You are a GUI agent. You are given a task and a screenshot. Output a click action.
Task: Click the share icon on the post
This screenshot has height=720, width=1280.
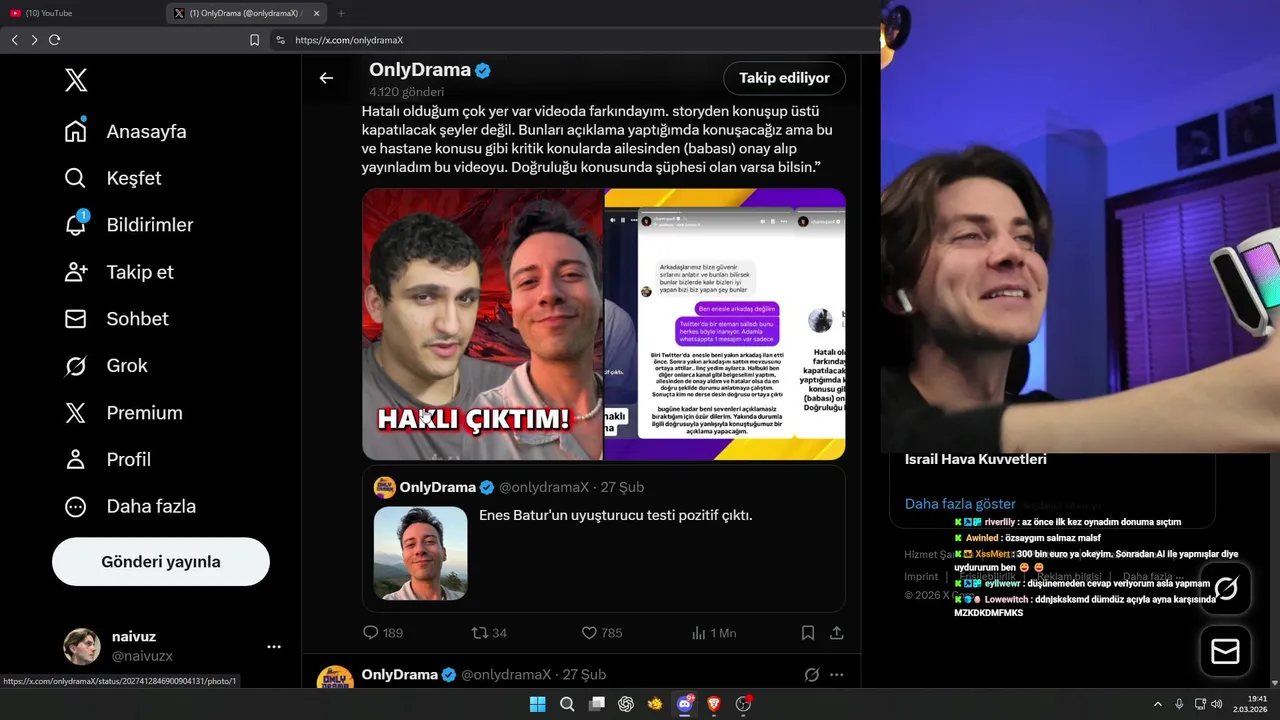pyautogui.click(x=837, y=633)
